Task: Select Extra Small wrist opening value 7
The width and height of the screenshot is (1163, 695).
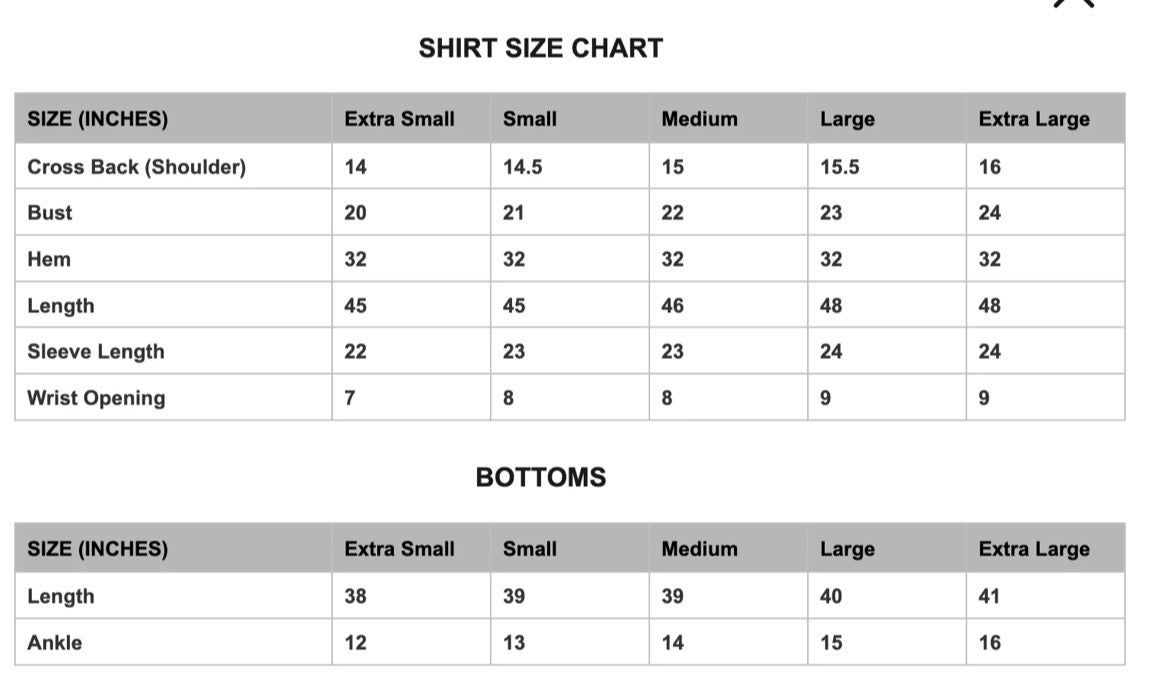Action: point(349,398)
